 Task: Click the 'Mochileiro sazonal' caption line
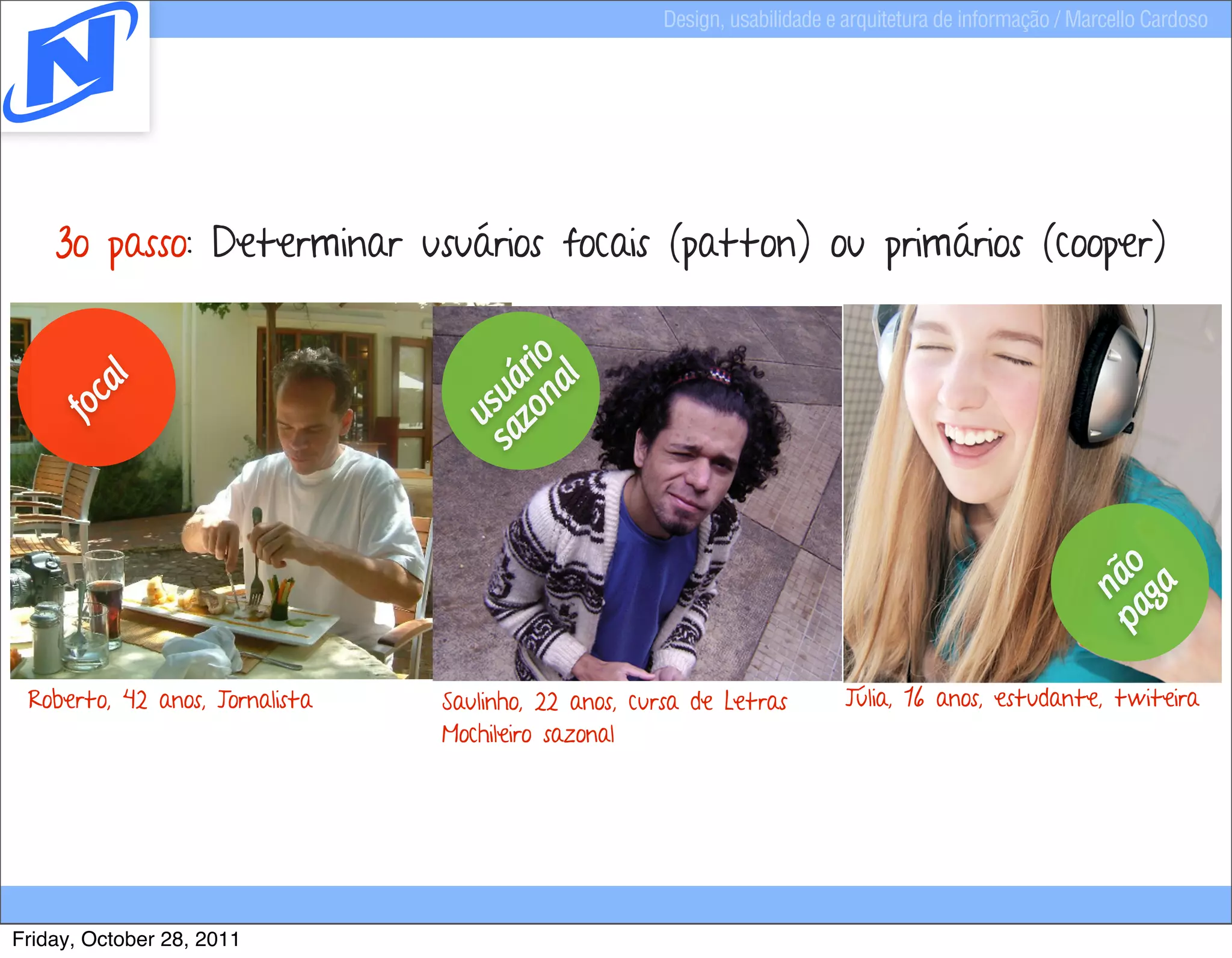click(x=528, y=734)
